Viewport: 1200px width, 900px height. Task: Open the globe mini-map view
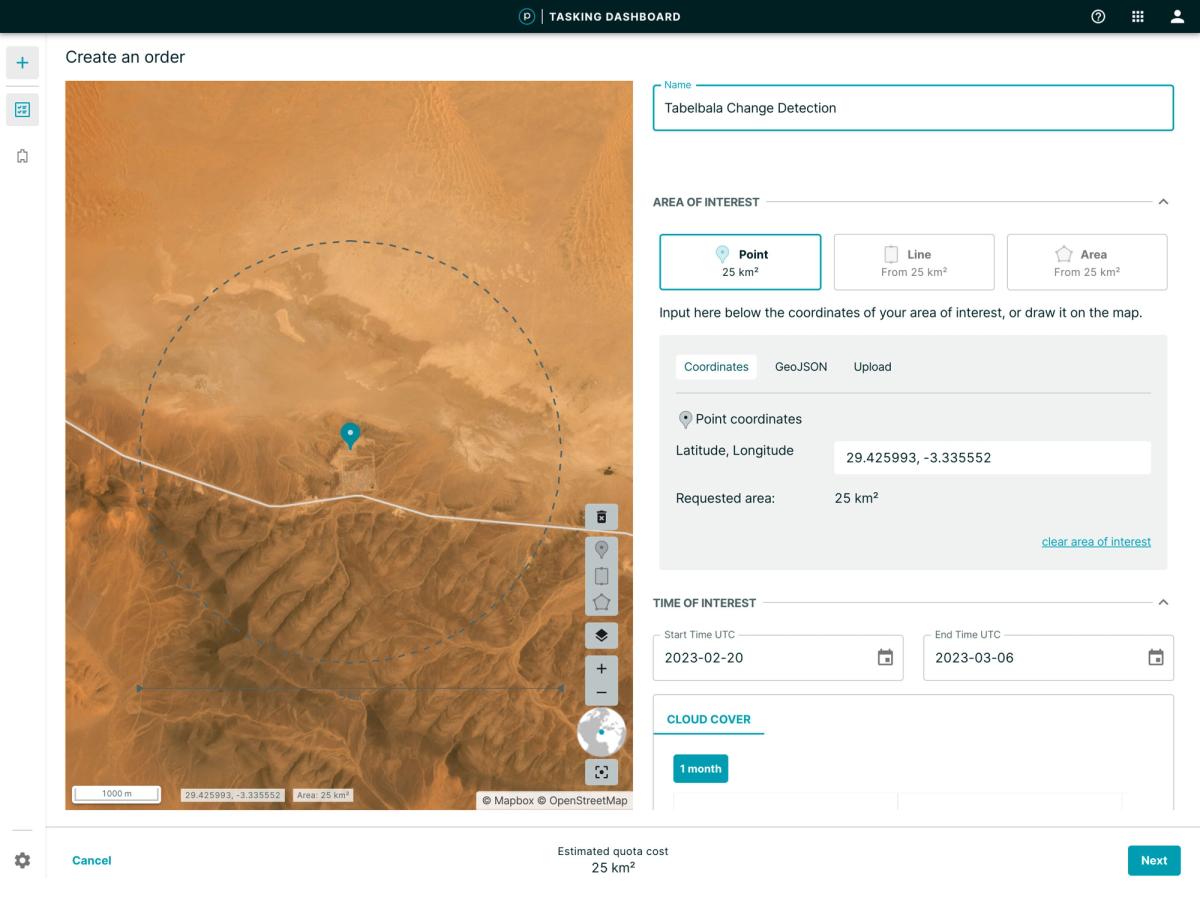(601, 731)
